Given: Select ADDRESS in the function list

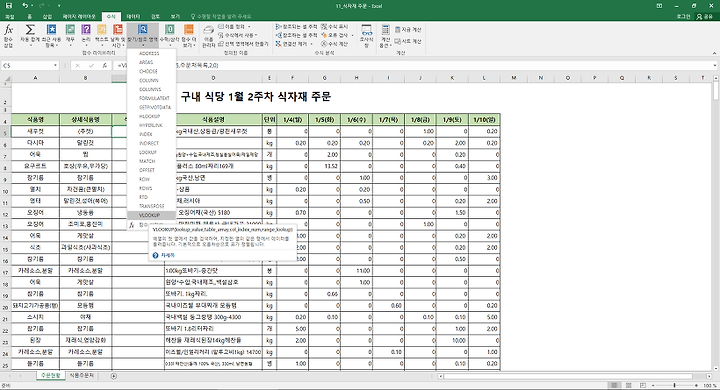Looking at the screenshot, I should 151,53.
